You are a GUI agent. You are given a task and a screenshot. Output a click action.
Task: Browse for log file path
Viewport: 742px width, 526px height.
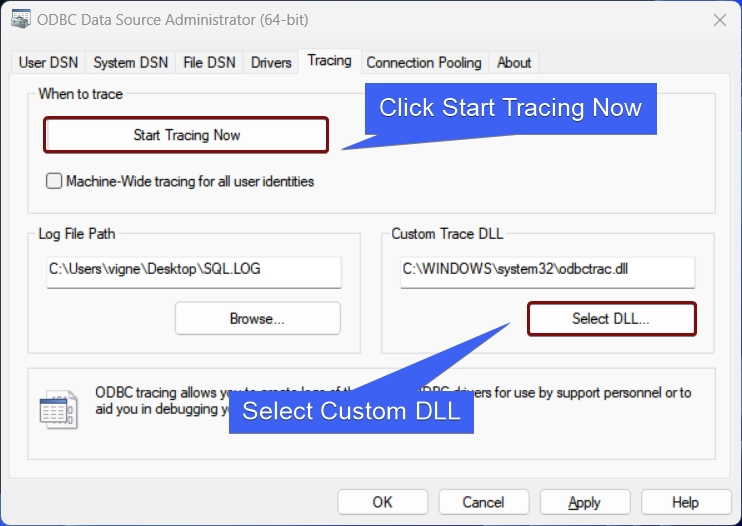coord(257,318)
